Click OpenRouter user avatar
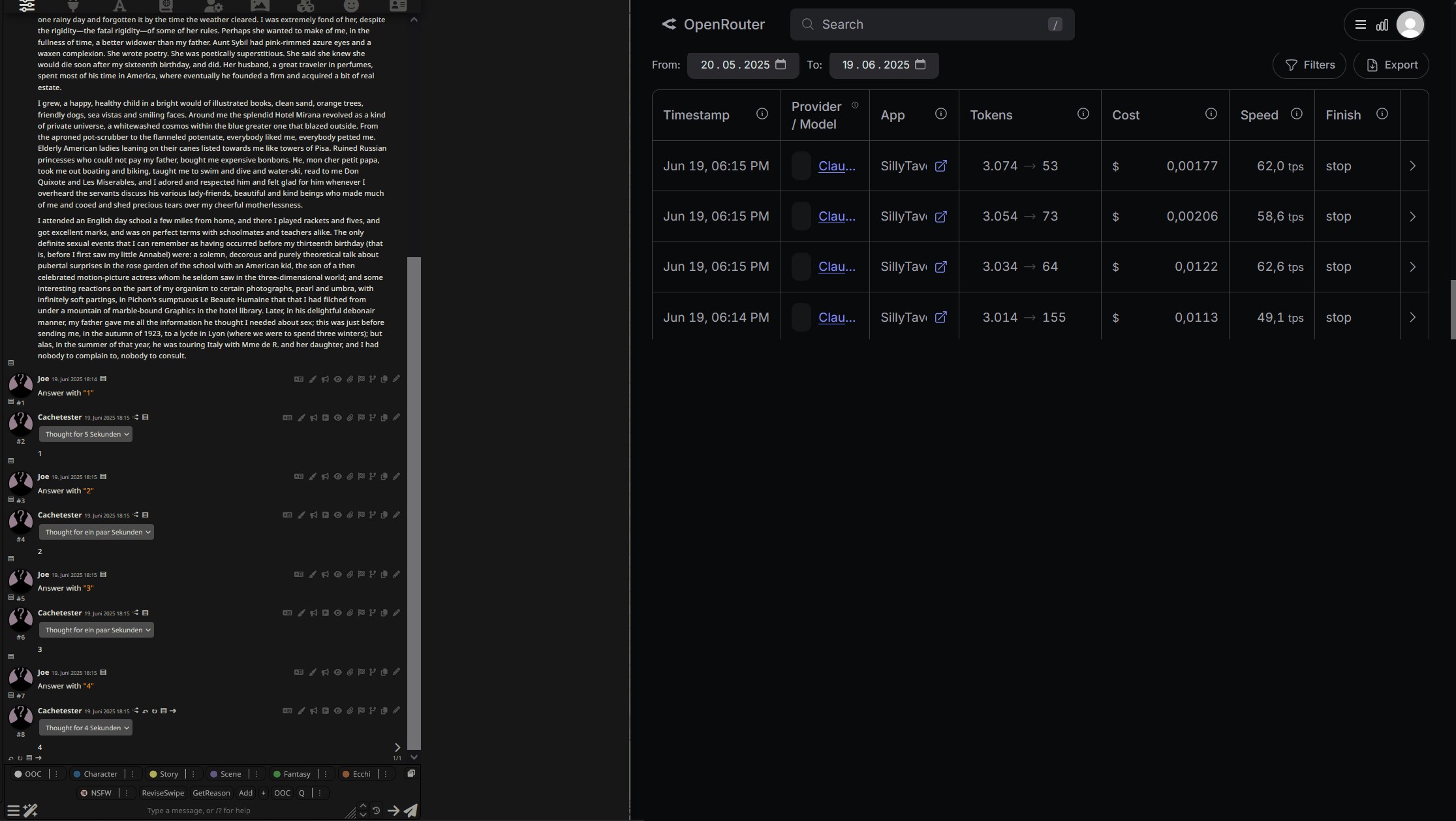Screen dimensions: 1456x821 [1410, 25]
